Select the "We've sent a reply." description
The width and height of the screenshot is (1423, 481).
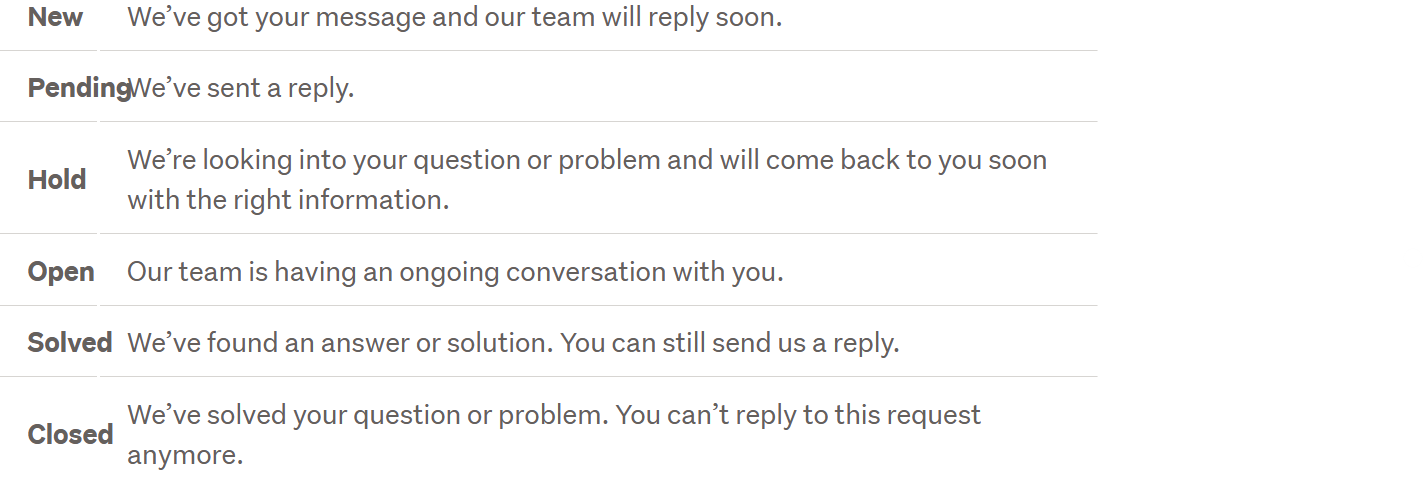tap(241, 88)
